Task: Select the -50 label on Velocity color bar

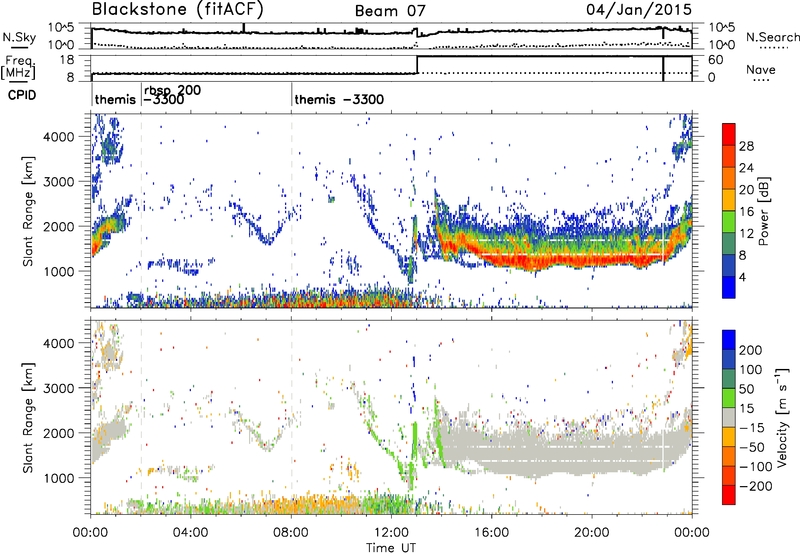Action: click(x=752, y=447)
